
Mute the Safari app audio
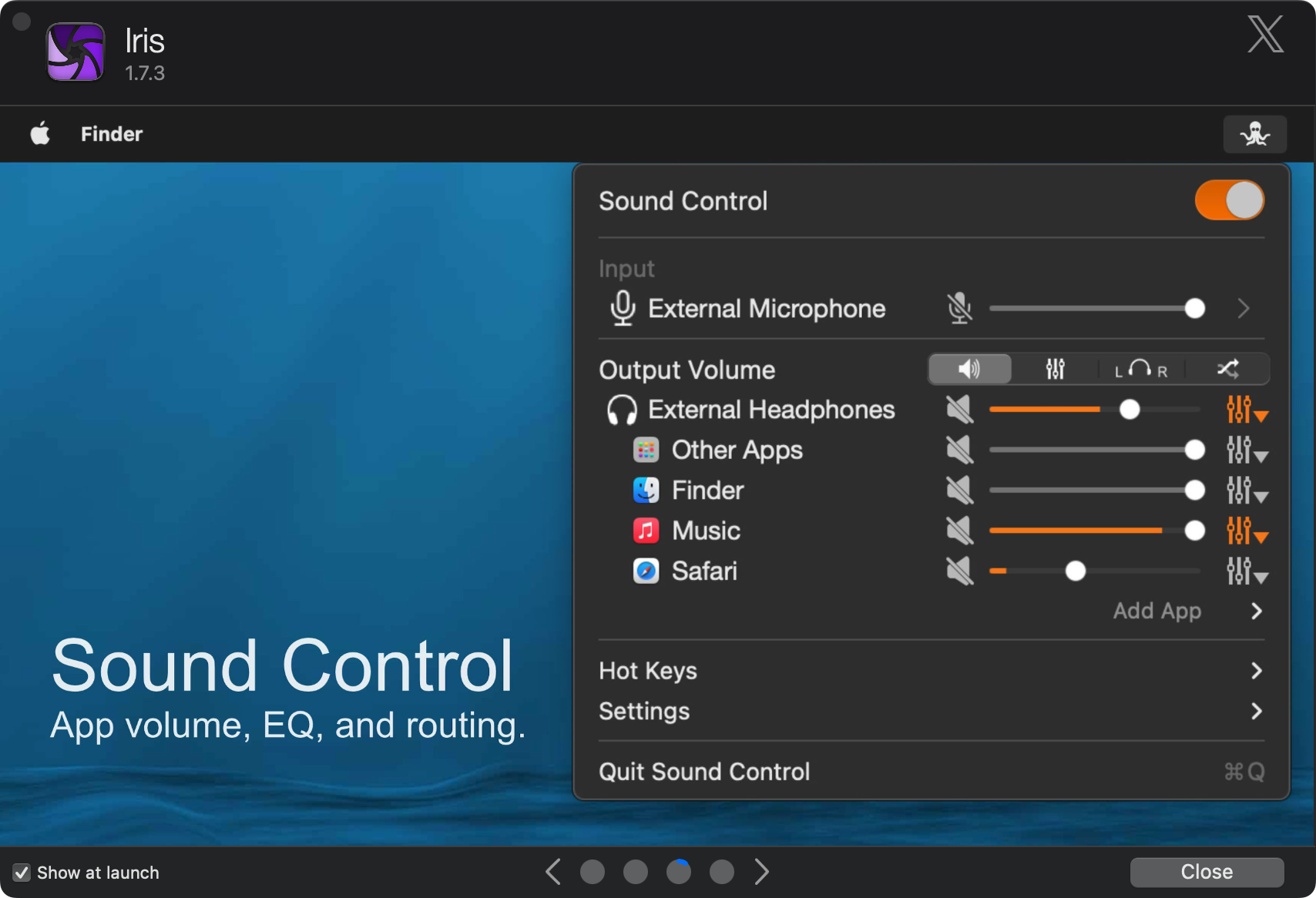(959, 571)
